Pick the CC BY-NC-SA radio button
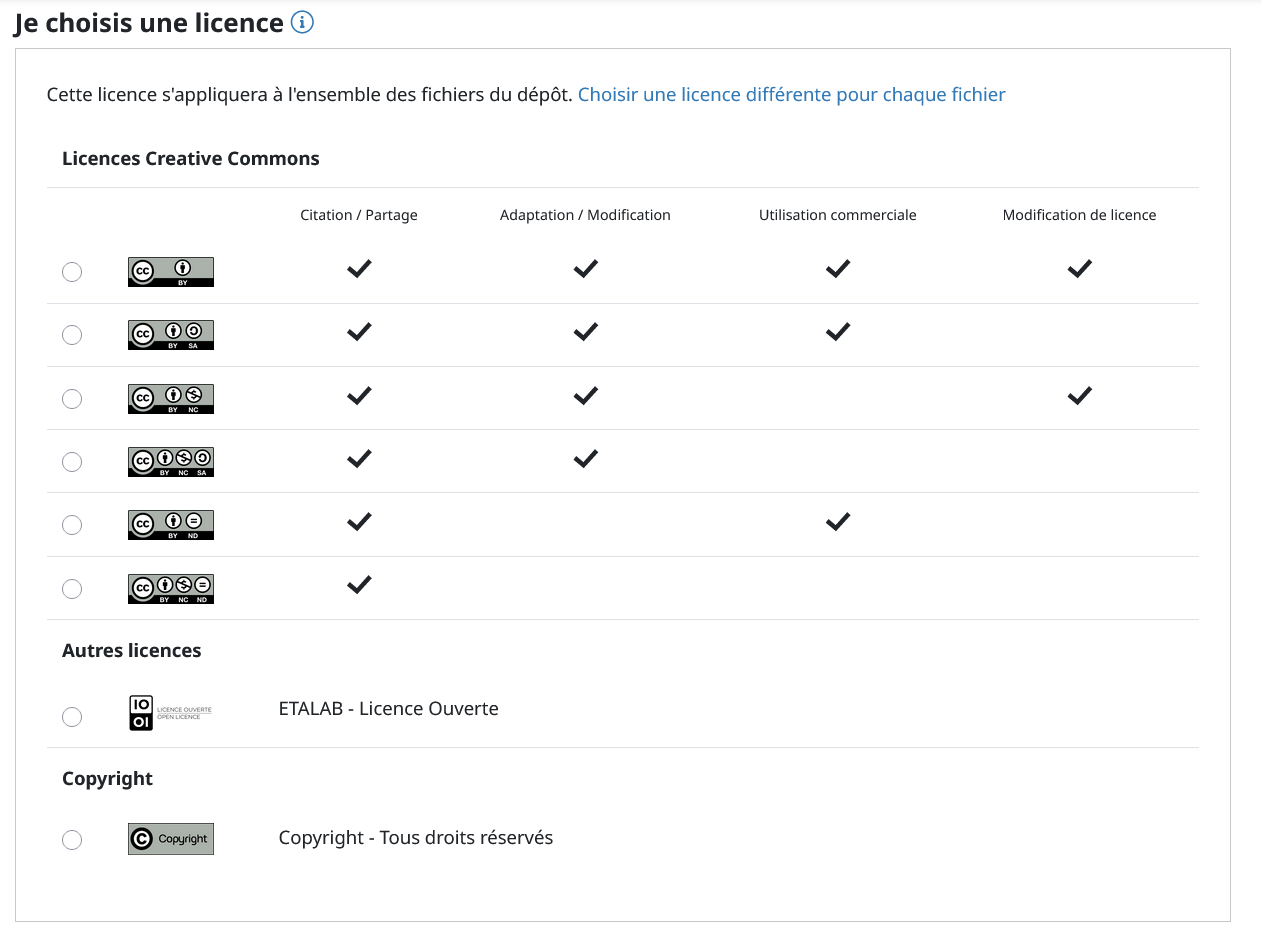The width and height of the screenshot is (1261, 940). click(x=72, y=462)
